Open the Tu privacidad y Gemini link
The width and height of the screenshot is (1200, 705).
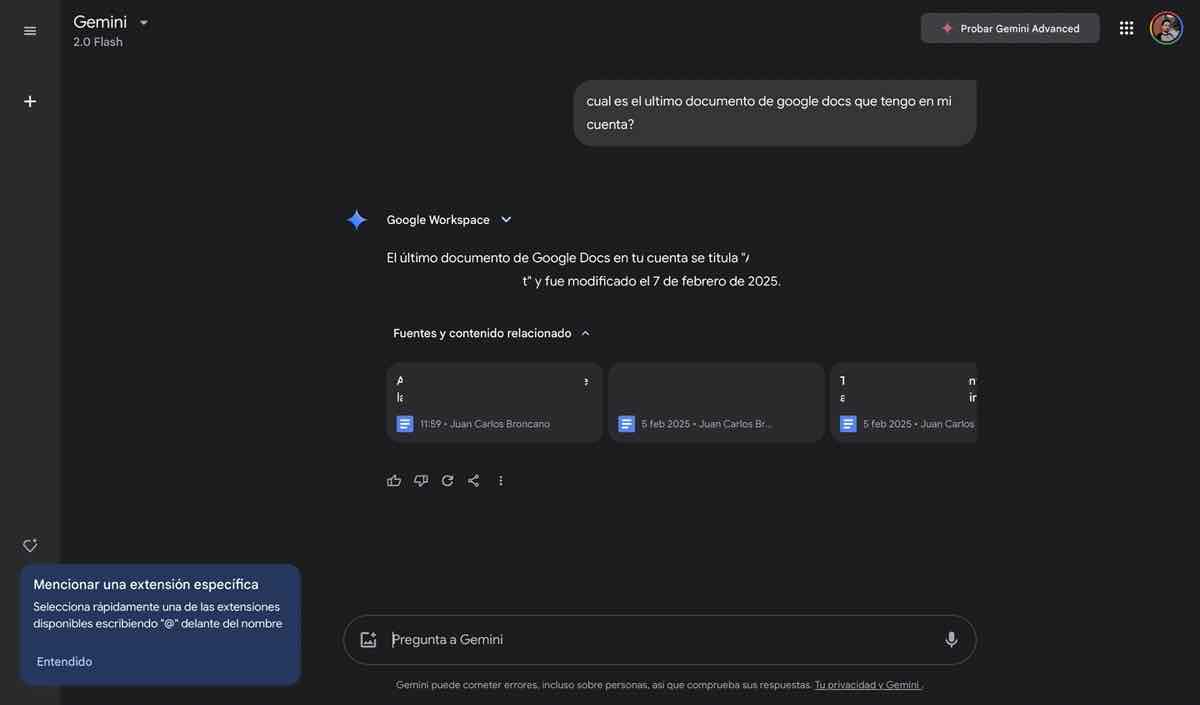point(866,682)
